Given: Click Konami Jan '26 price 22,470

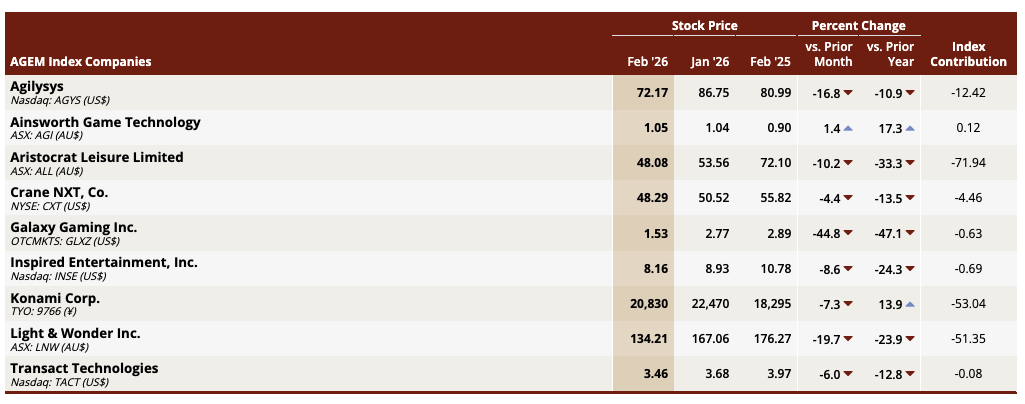Looking at the screenshot, I should (709, 304).
